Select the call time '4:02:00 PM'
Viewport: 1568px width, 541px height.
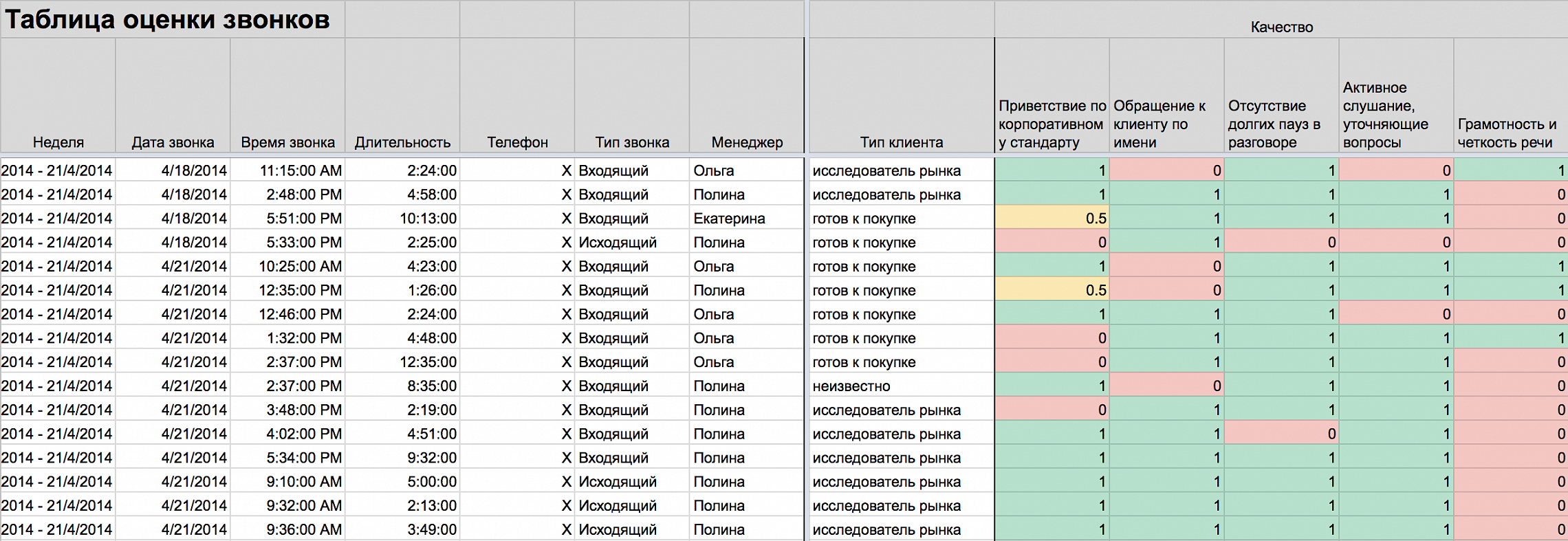click(287, 434)
